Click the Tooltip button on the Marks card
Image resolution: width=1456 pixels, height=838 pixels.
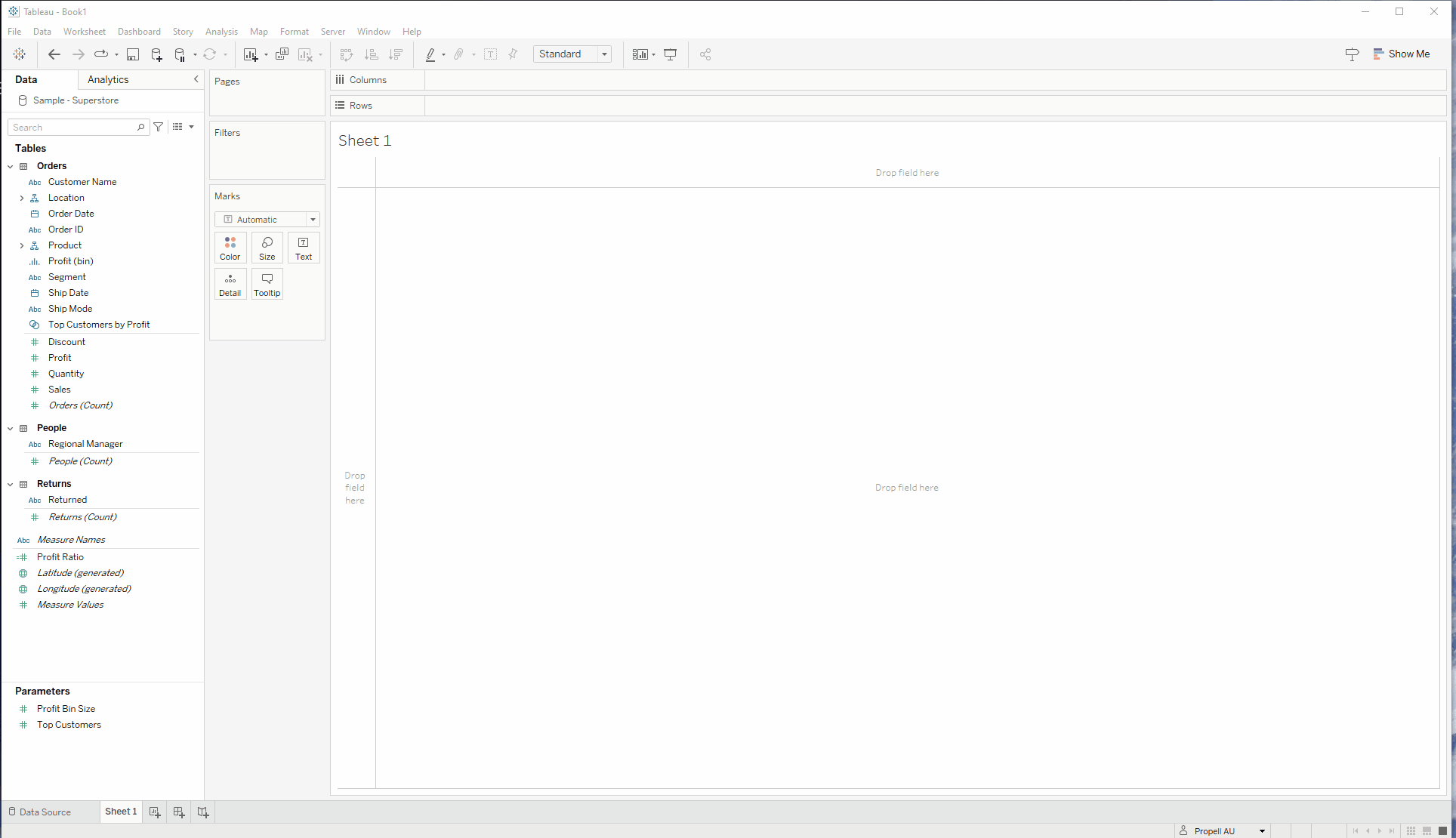click(267, 284)
